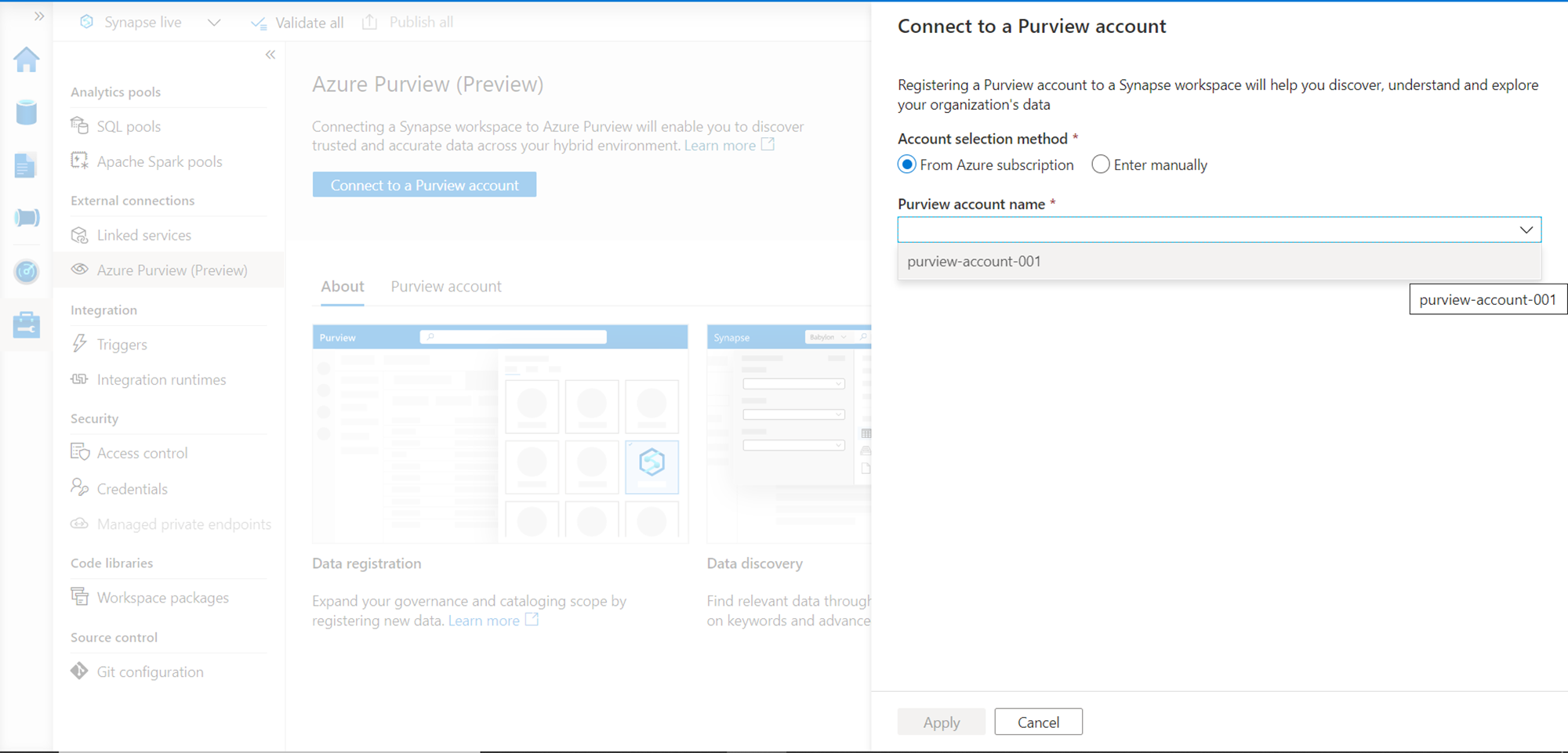This screenshot has height=753, width=1568.
Task: Open the Data hub cylinder icon
Action: (27, 113)
